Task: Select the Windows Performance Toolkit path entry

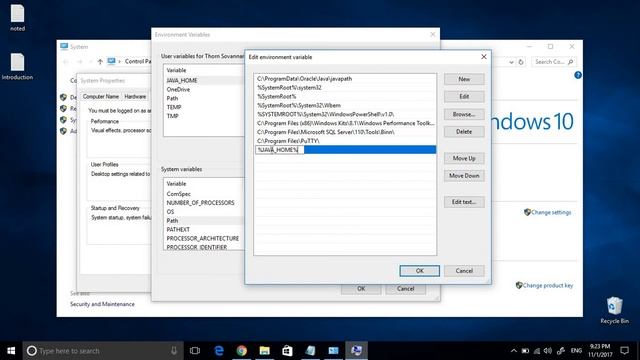Action: tap(345, 123)
